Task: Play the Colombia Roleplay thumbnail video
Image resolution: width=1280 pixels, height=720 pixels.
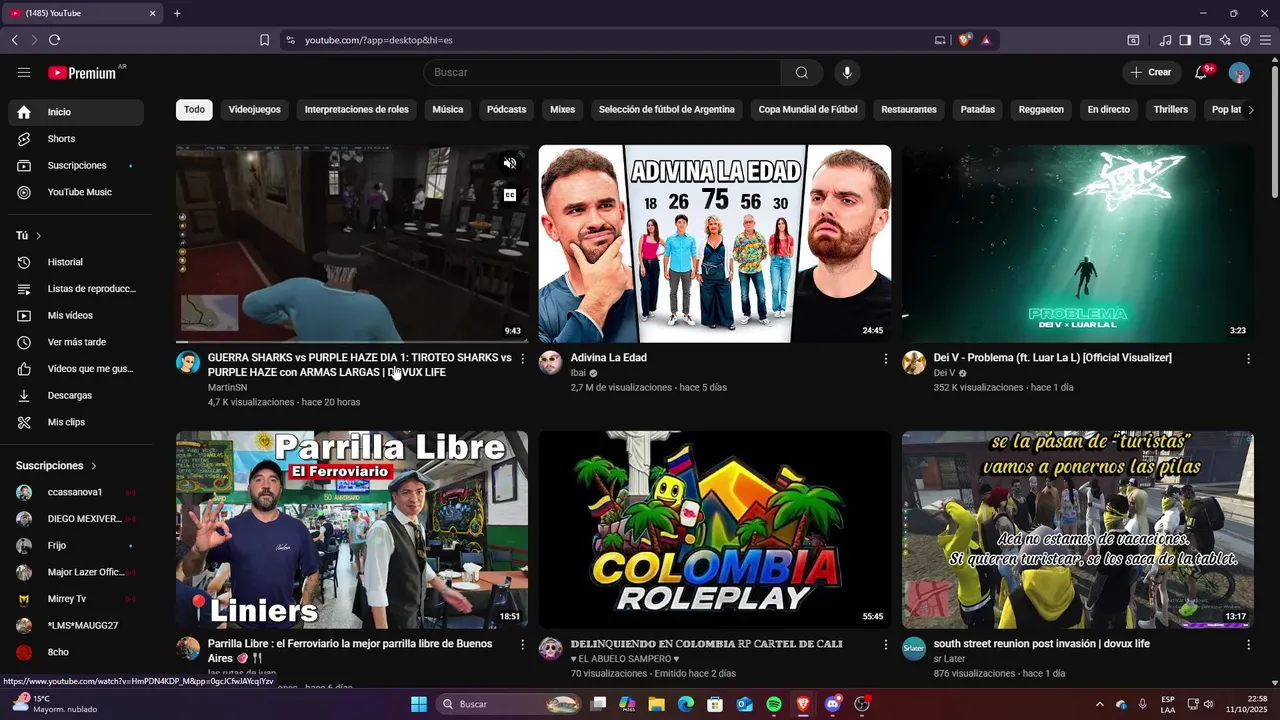Action: pos(715,530)
